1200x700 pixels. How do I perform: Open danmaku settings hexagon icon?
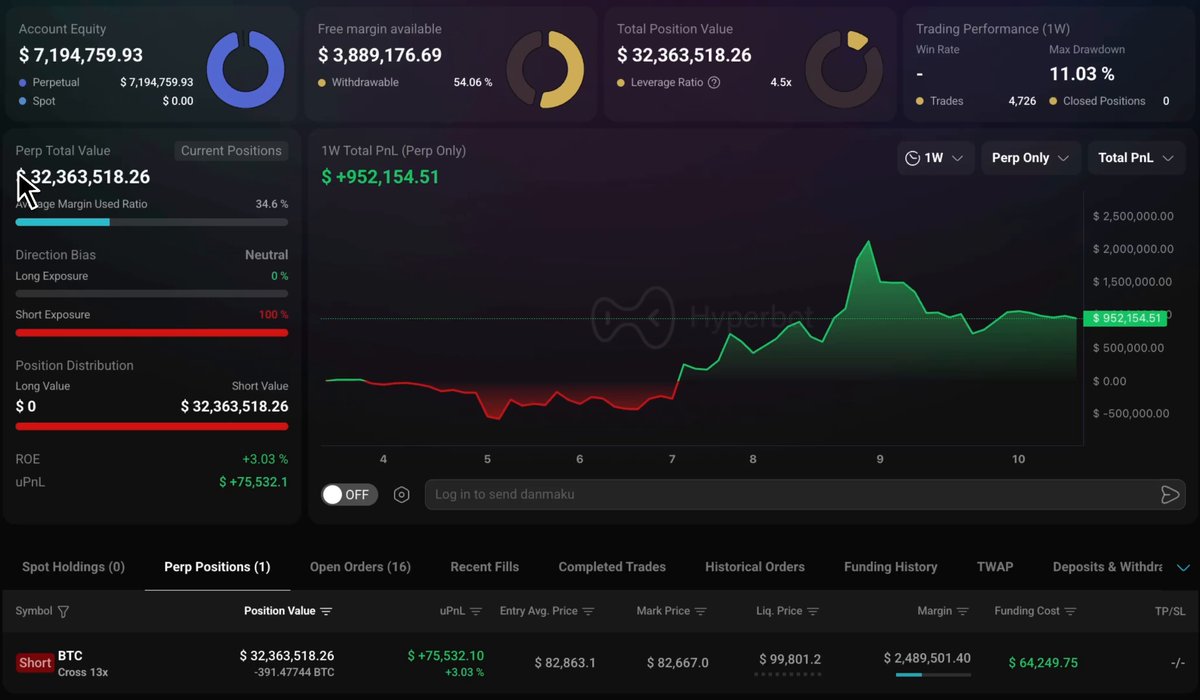[x=402, y=495]
